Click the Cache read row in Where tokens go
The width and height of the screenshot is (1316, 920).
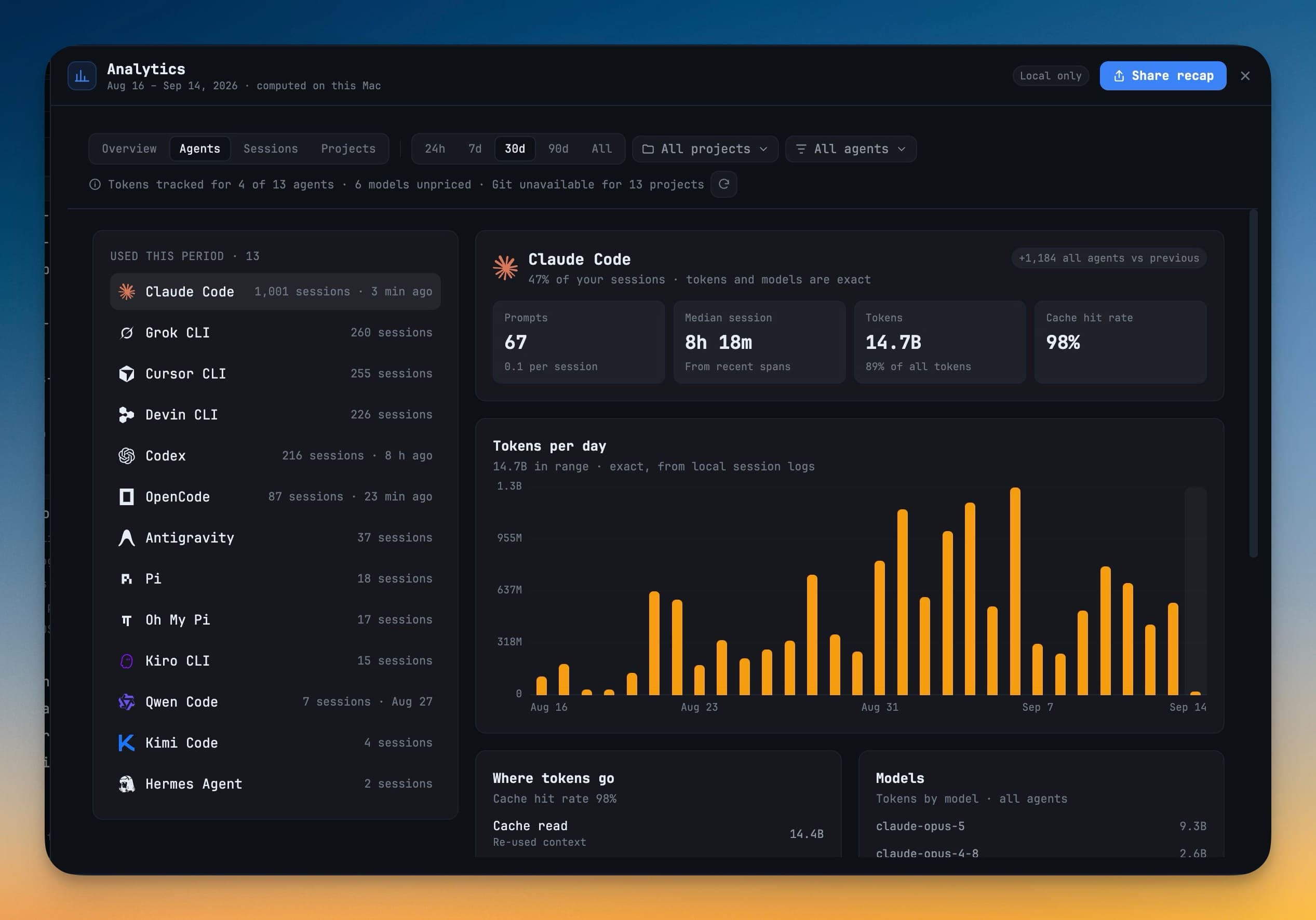[x=658, y=833]
